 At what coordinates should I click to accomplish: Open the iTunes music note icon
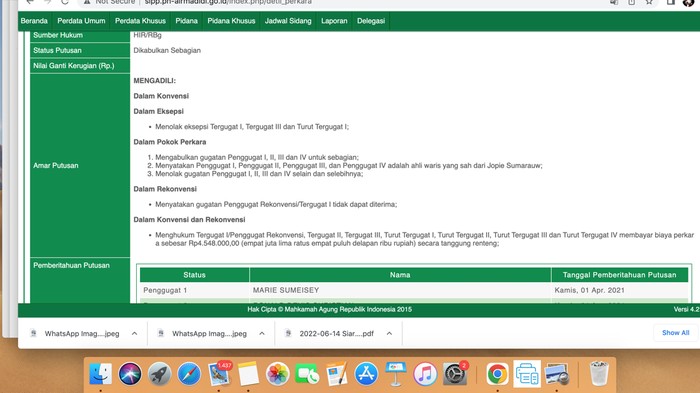coord(425,373)
